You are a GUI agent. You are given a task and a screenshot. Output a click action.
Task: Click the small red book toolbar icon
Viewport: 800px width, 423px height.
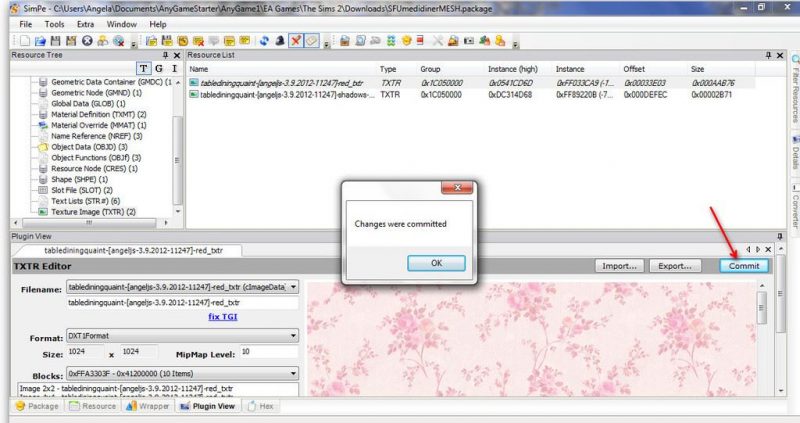(420, 40)
